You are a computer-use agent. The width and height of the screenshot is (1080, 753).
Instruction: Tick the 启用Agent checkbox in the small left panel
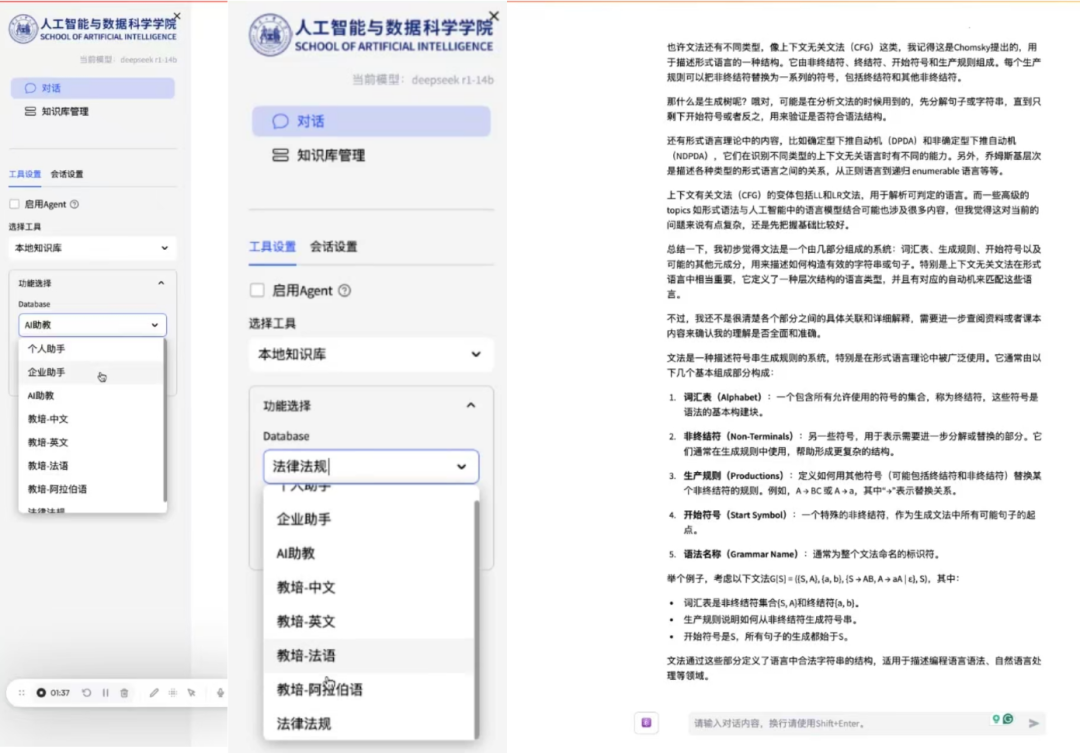click(x=14, y=204)
